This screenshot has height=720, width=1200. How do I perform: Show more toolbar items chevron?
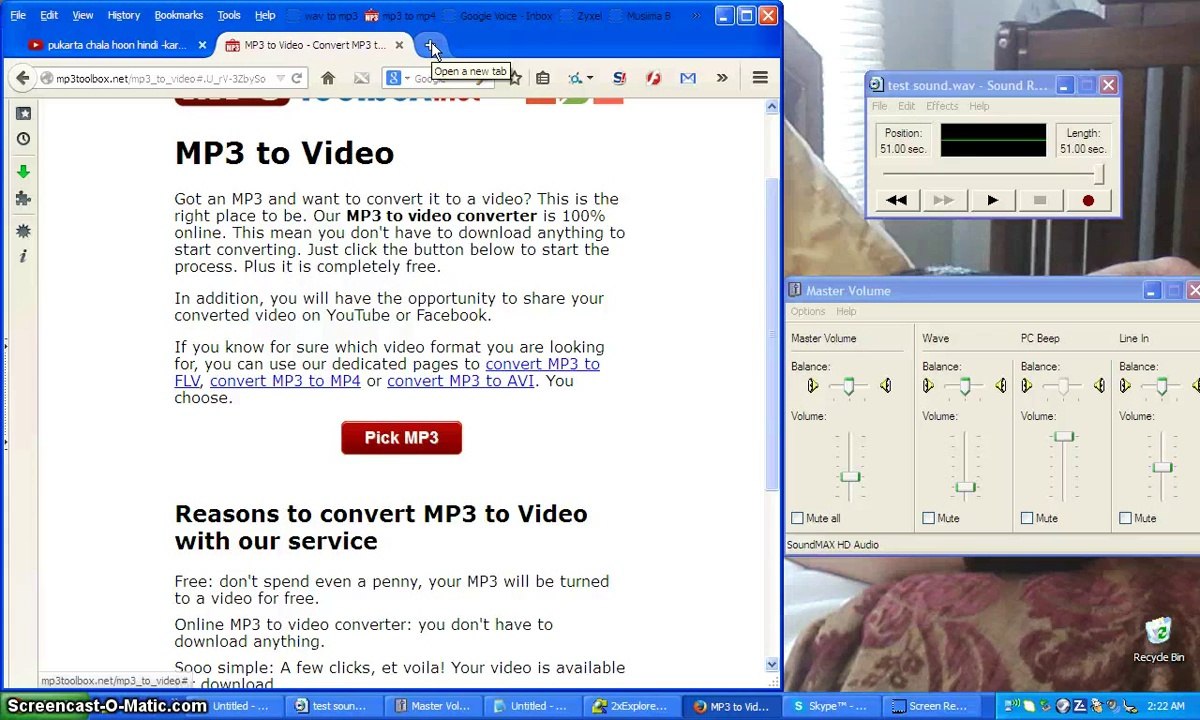tap(722, 78)
